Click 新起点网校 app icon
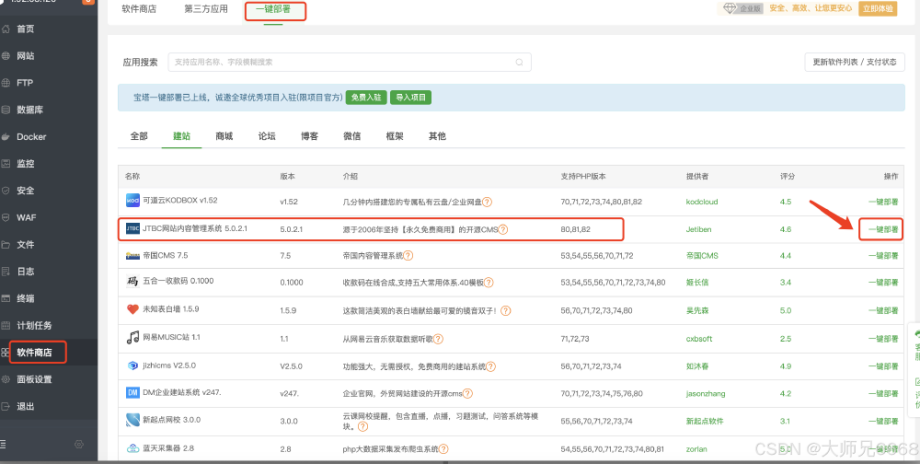Viewport: 920px width, 464px height. 133,420
